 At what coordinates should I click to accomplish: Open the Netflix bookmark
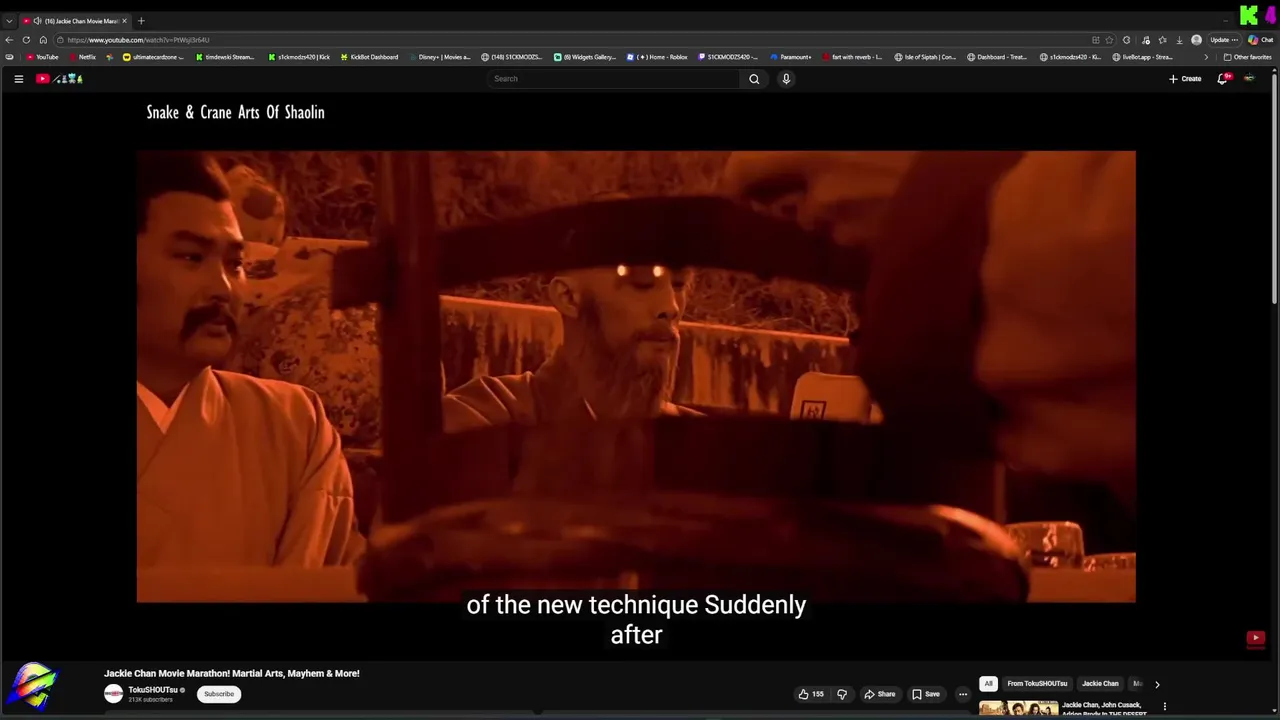82,57
